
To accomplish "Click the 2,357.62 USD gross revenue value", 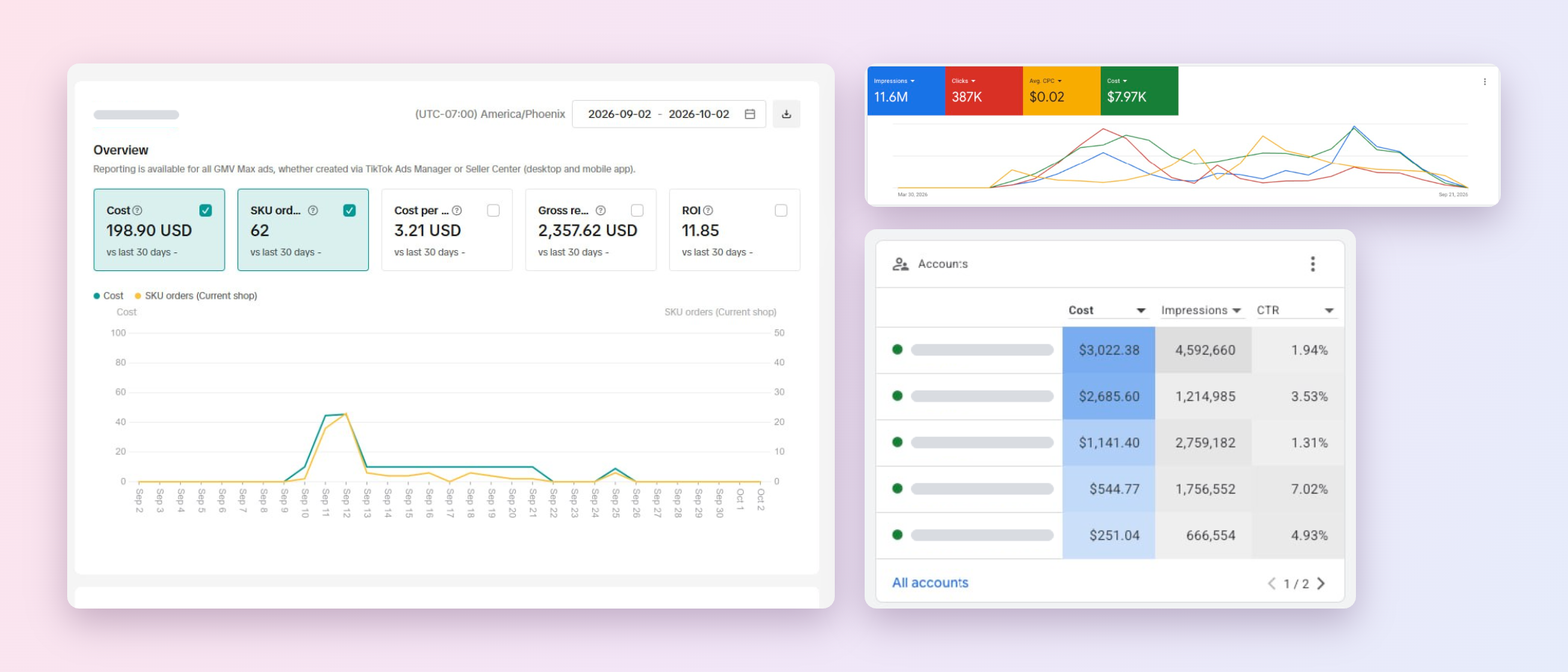I will (x=588, y=231).
